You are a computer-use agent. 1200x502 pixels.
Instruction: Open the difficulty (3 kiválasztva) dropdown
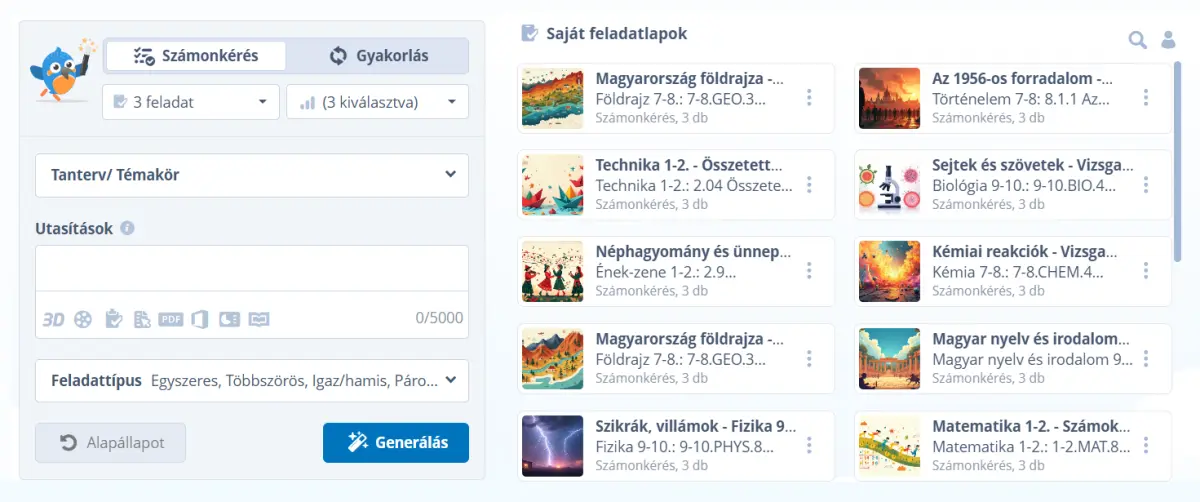(377, 102)
